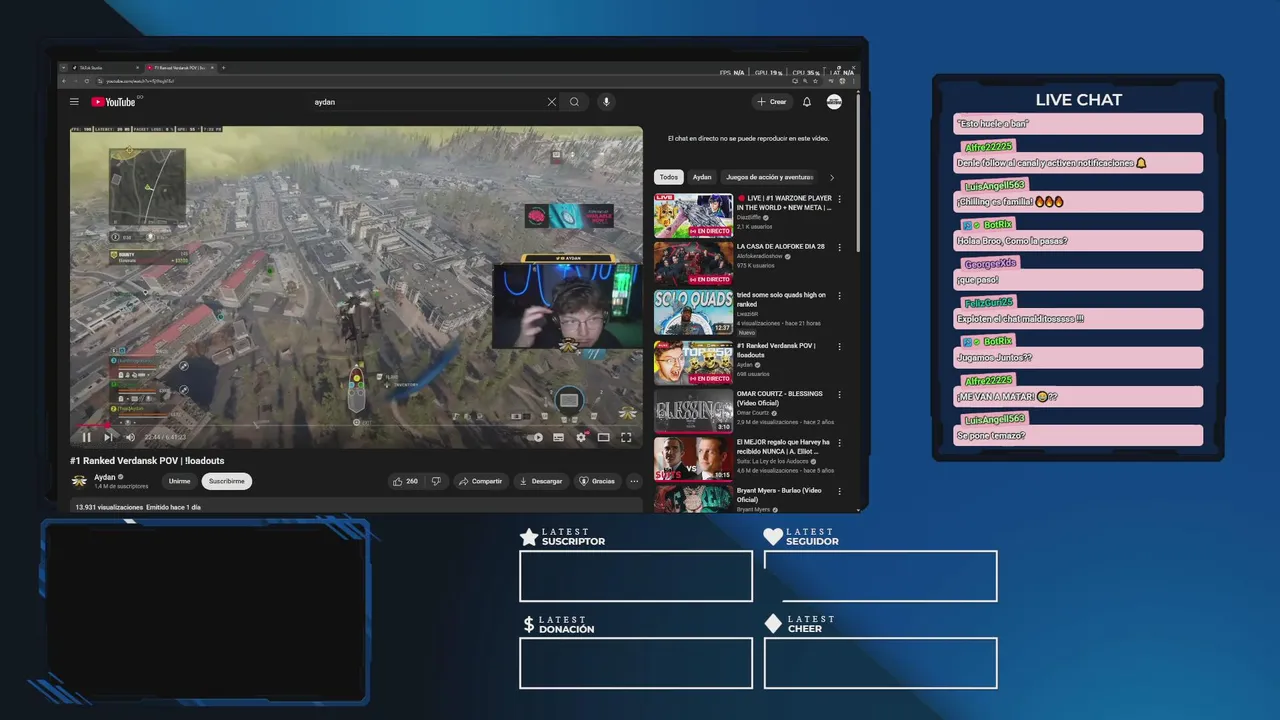Click the browser address bar URL

coord(141,80)
